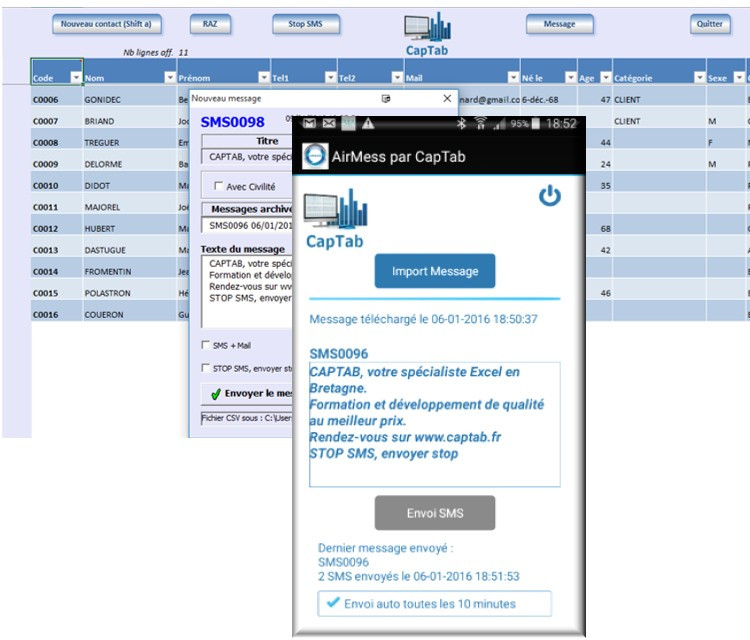Tap the Wi-Fi icon in phone status bar
Viewport: 750px width, 640px height.
click(482, 124)
